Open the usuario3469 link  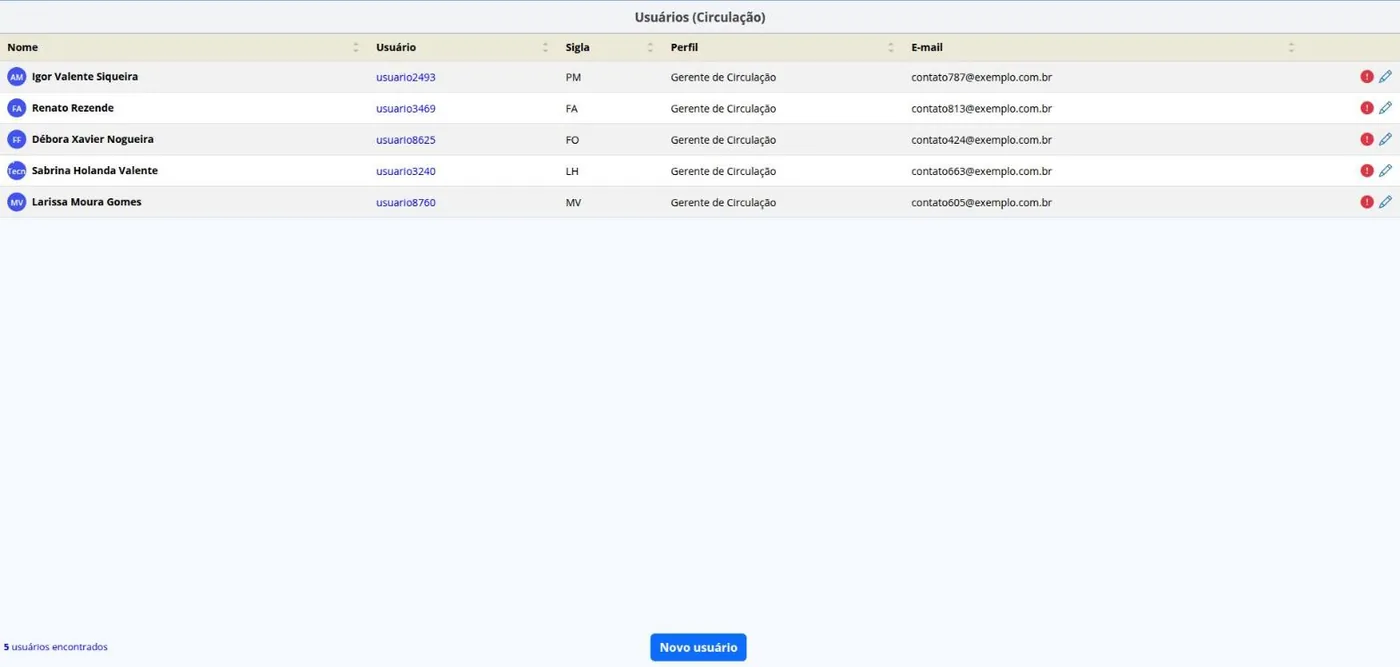(406, 108)
